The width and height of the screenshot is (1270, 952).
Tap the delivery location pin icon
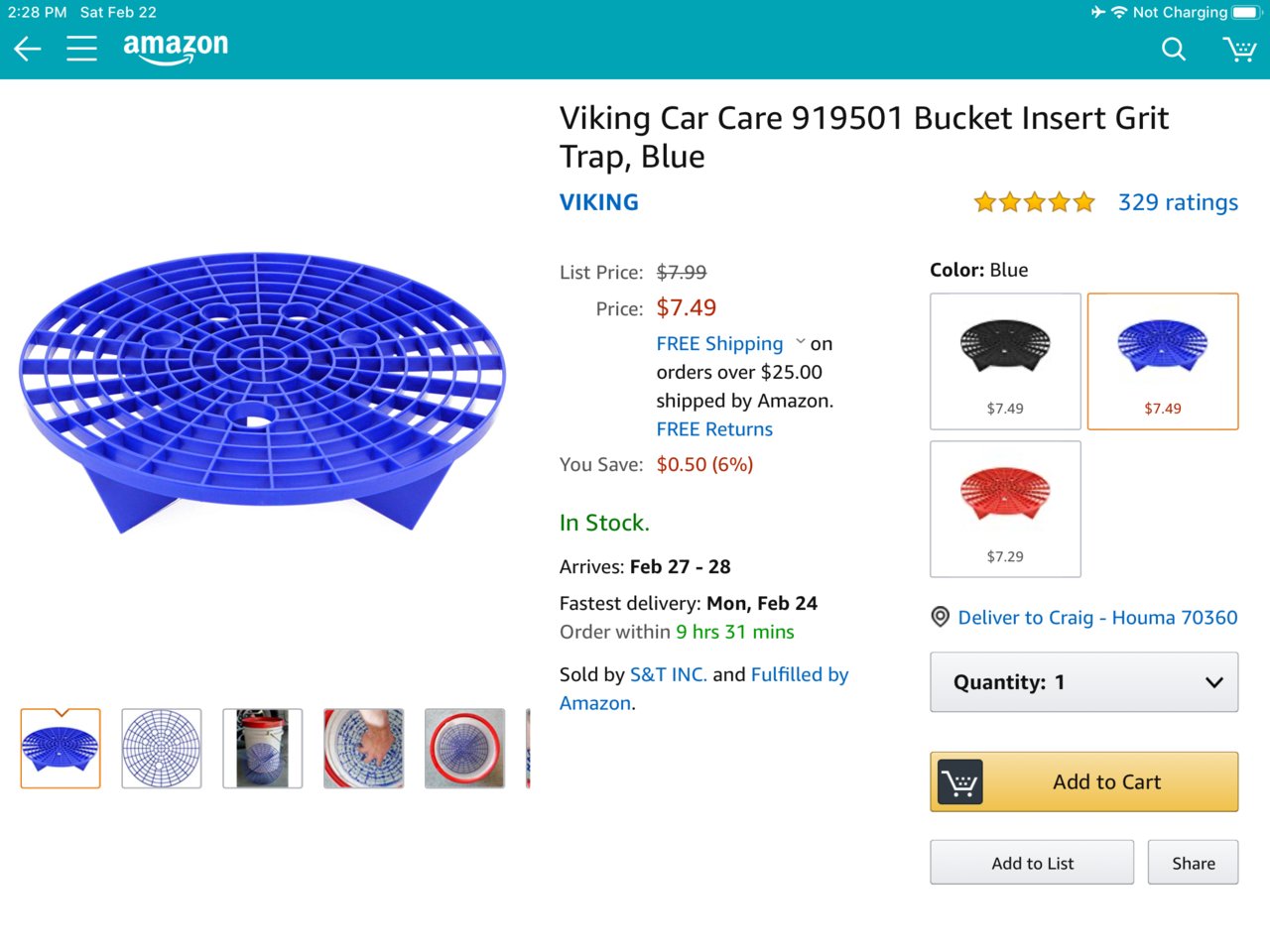click(x=940, y=617)
